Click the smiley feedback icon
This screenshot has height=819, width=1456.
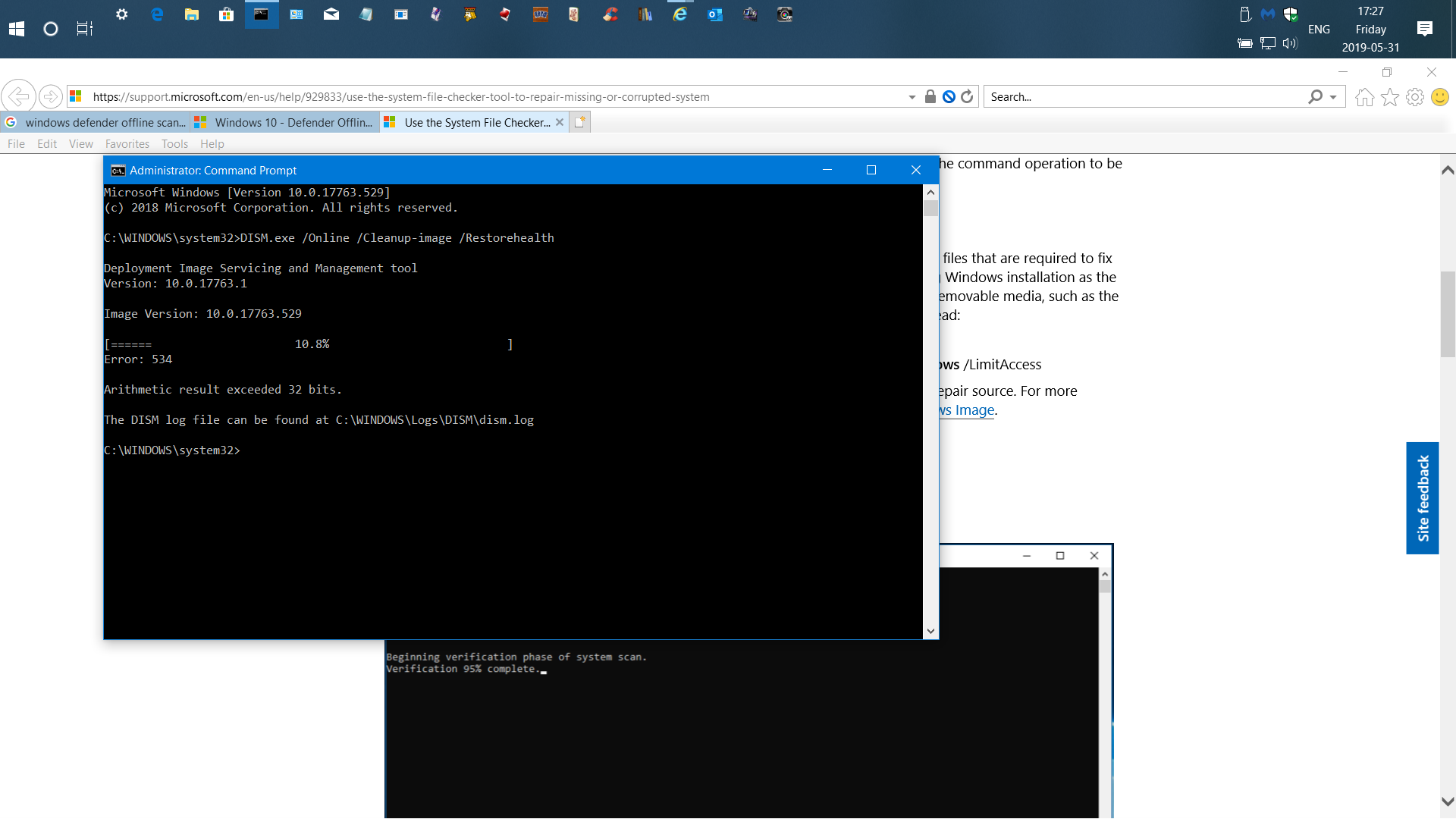tap(1440, 97)
